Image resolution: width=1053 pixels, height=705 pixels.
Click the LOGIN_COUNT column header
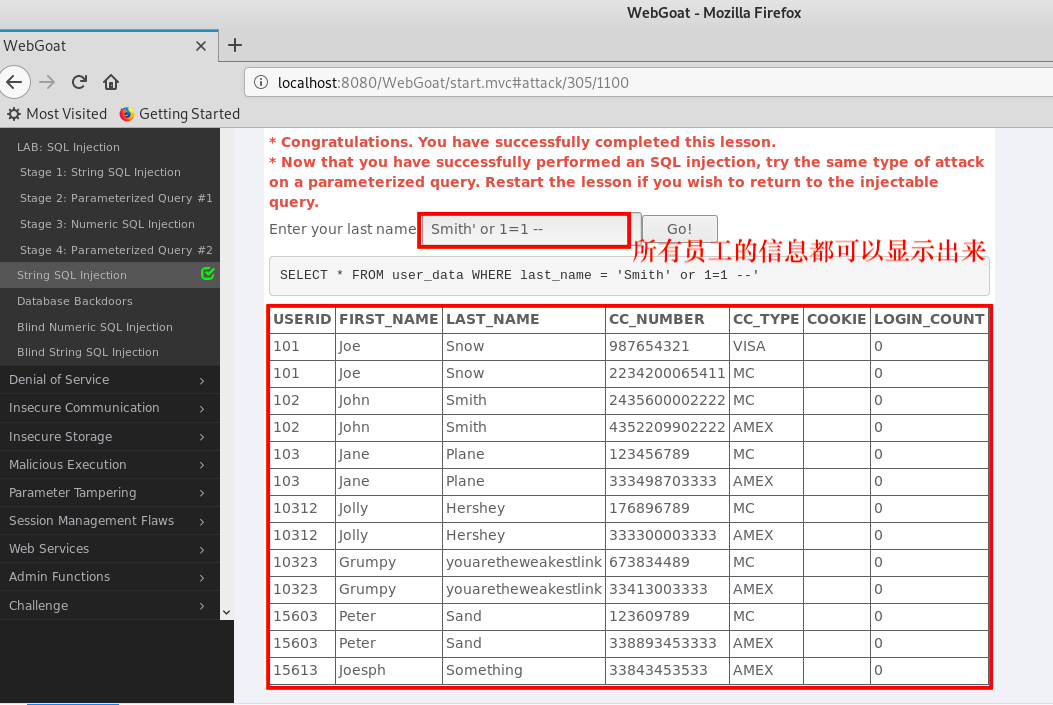(929, 320)
